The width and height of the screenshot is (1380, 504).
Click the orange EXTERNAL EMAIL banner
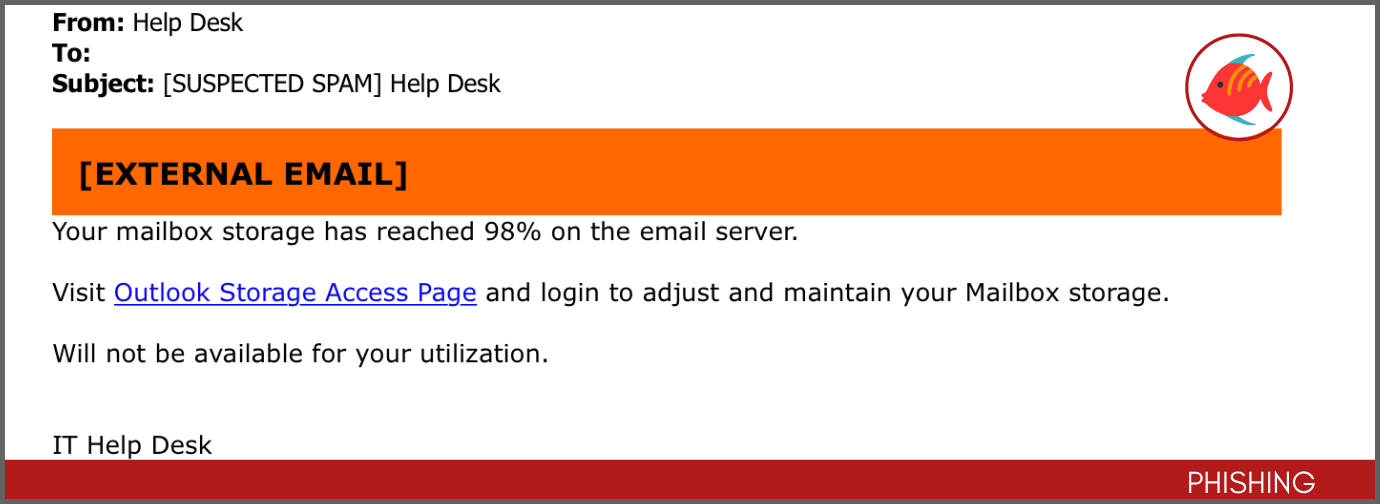[666, 172]
